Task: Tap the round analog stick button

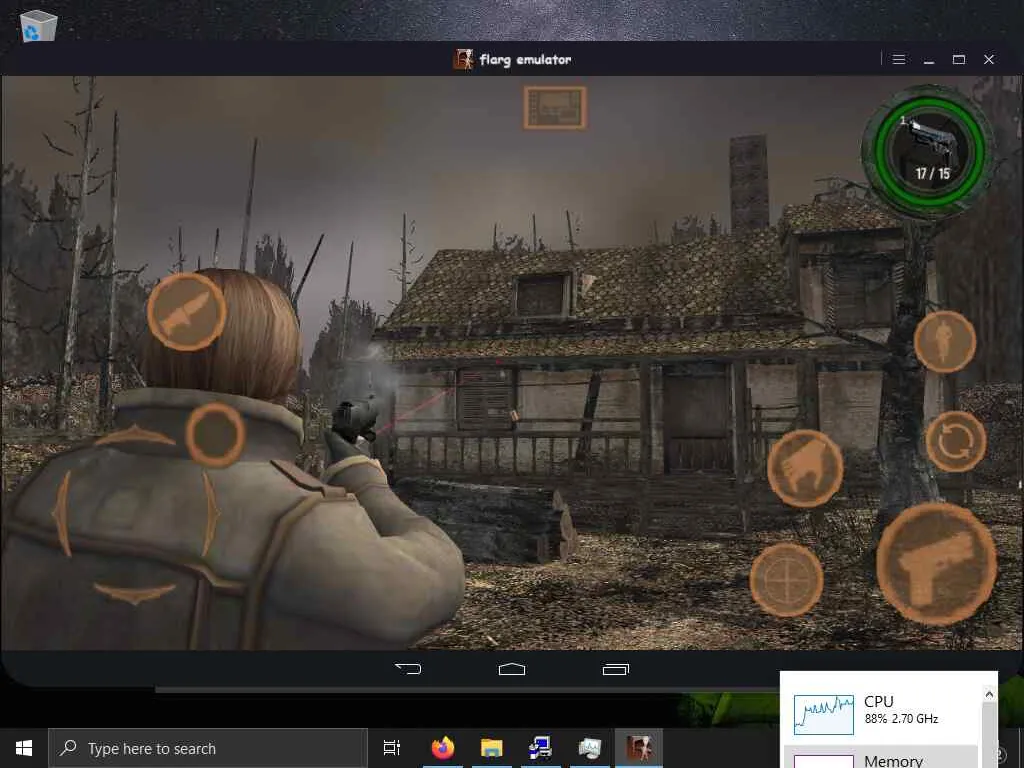Action: point(215,434)
